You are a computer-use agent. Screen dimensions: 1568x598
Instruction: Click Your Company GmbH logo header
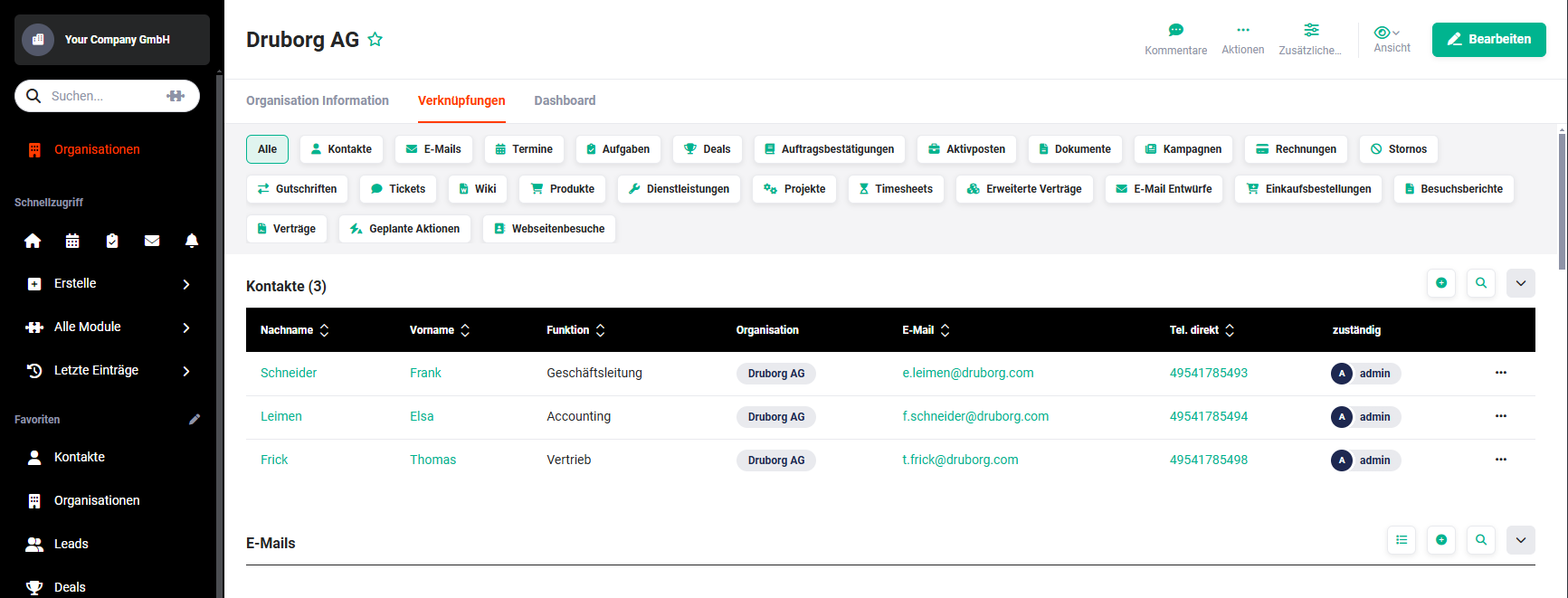[112, 40]
